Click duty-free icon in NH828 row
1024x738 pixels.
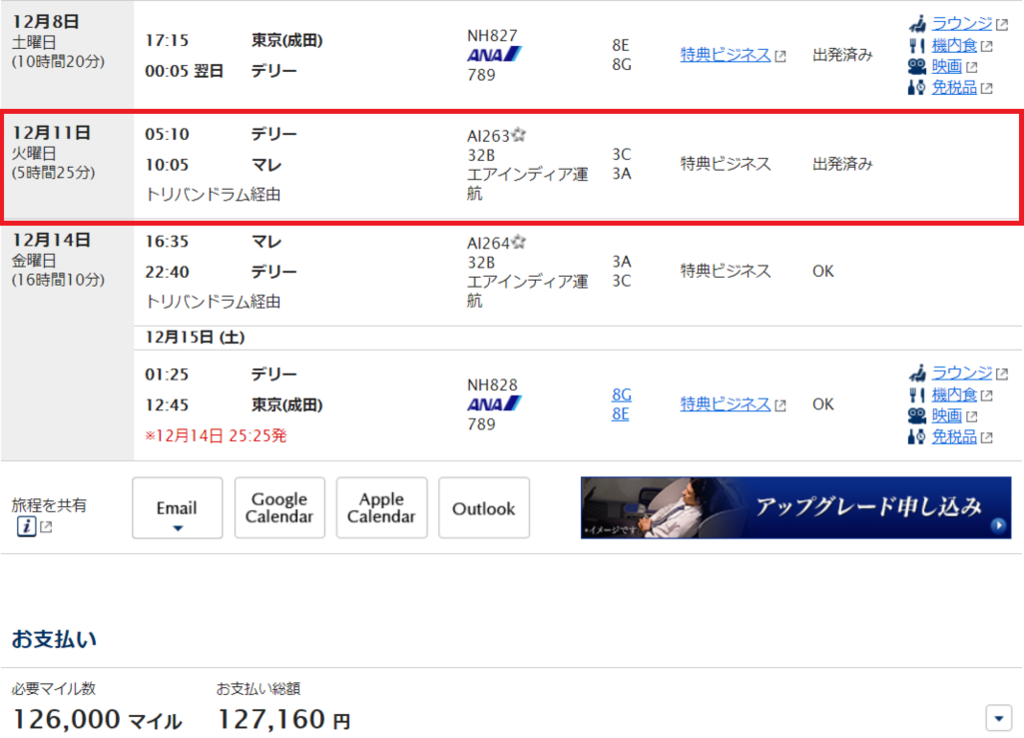[917, 436]
